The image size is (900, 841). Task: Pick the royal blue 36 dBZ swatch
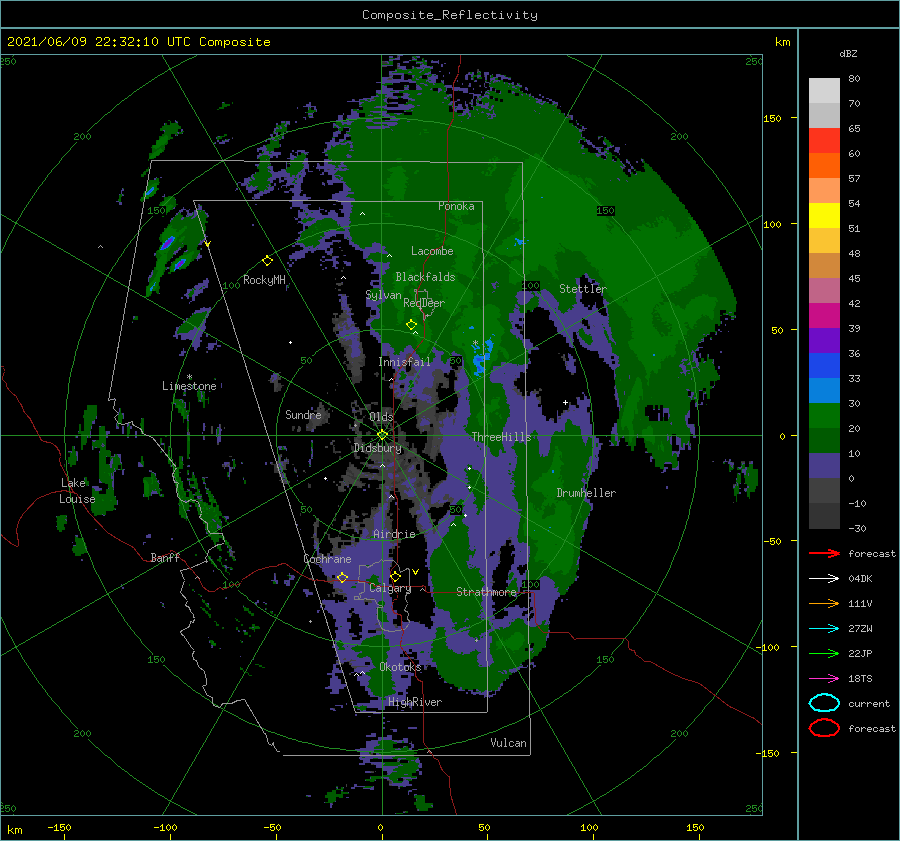824,365
